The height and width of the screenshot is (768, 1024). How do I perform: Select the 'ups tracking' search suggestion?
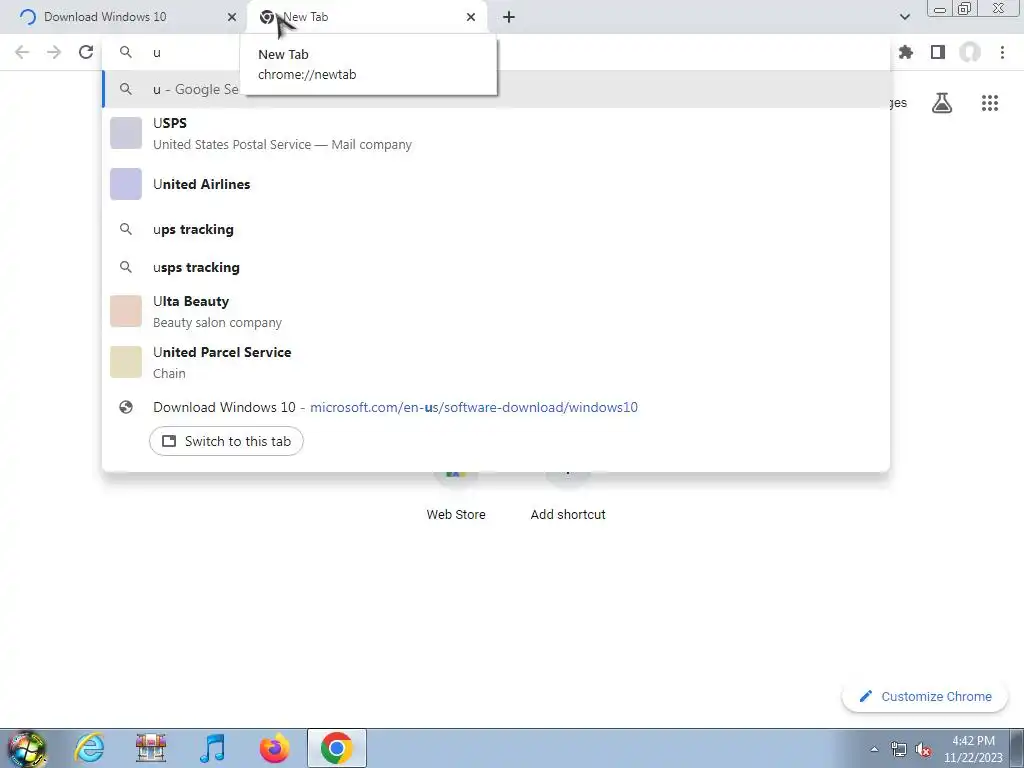[x=496, y=229]
